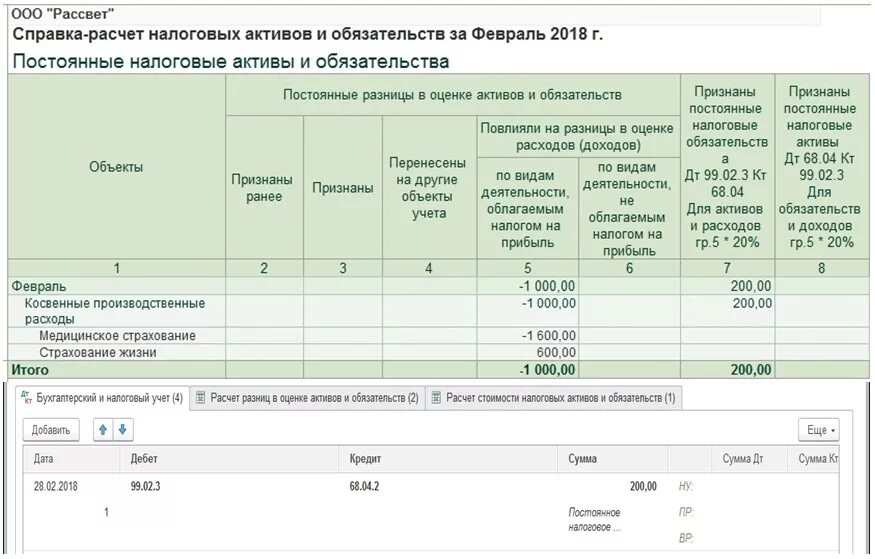
Task: Open Расчет разниц в оценке активов tab
Action: [307, 398]
